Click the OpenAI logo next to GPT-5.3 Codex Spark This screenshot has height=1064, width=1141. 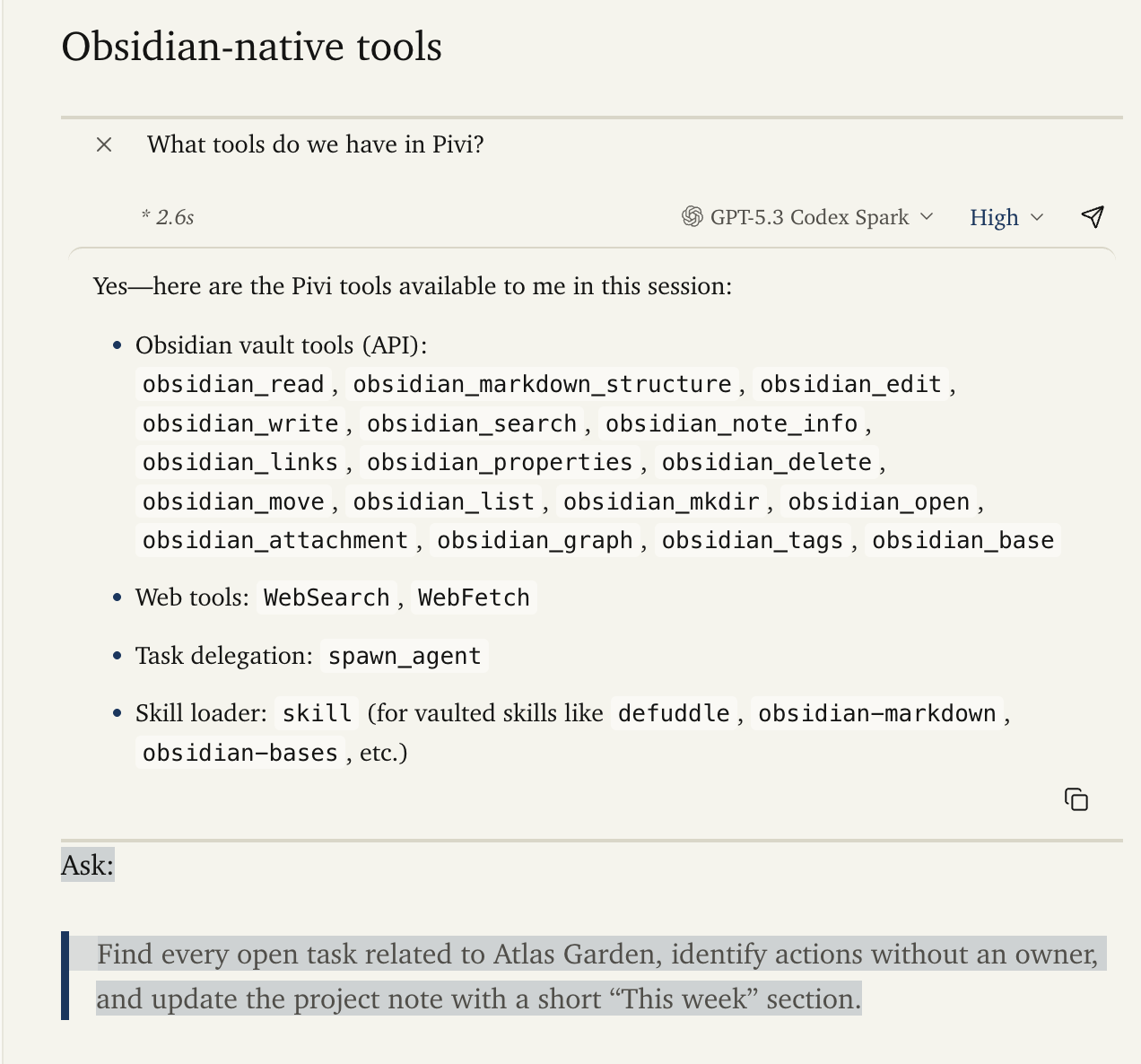coord(692,217)
